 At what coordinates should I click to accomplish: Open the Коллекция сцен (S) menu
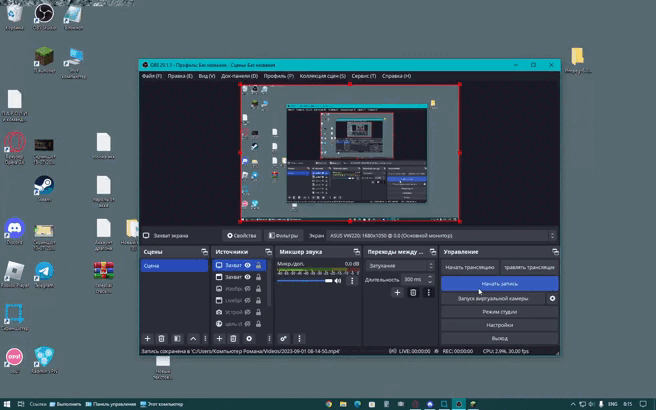click(323, 76)
